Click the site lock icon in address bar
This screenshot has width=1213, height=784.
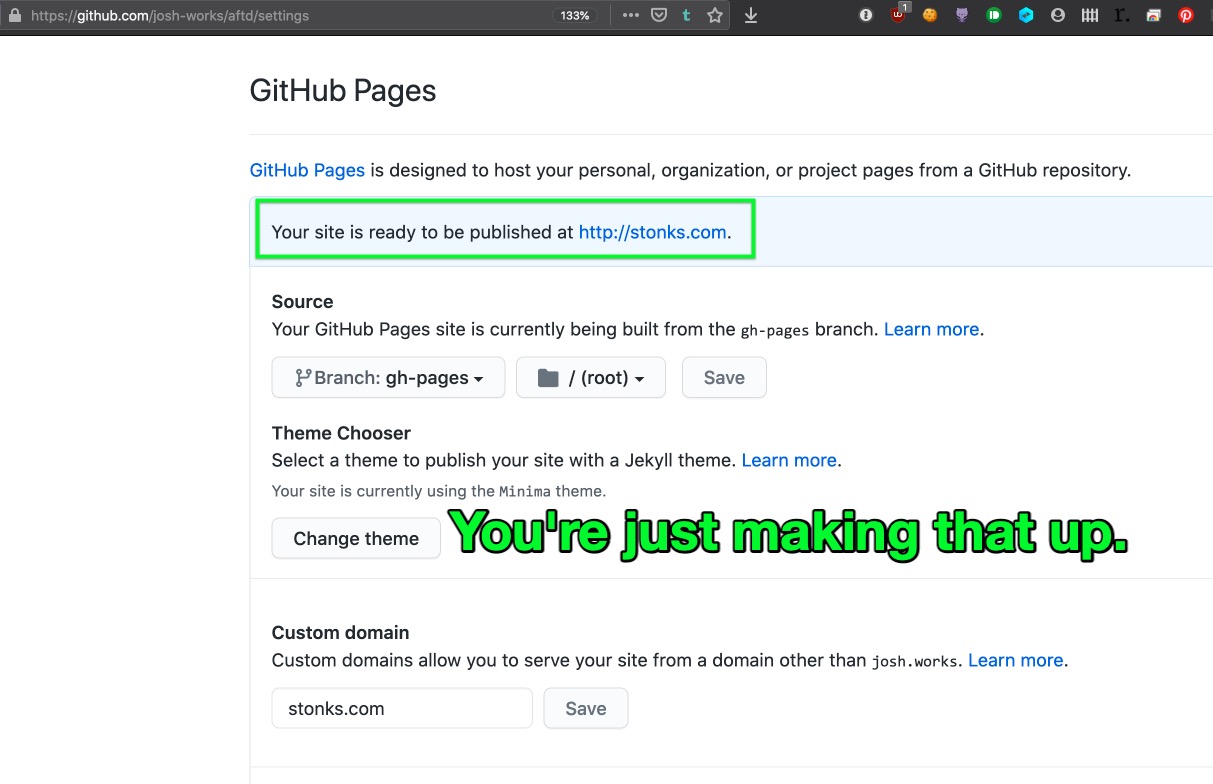point(14,16)
